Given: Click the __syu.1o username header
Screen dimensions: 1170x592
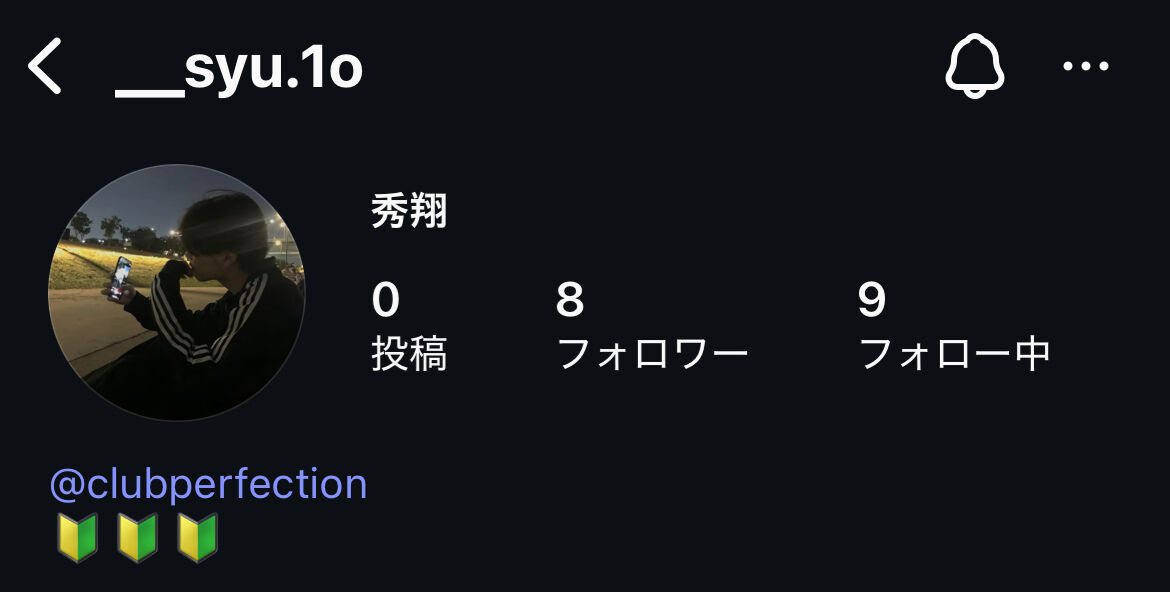Looking at the screenshot, I should [x=238, y=68].
